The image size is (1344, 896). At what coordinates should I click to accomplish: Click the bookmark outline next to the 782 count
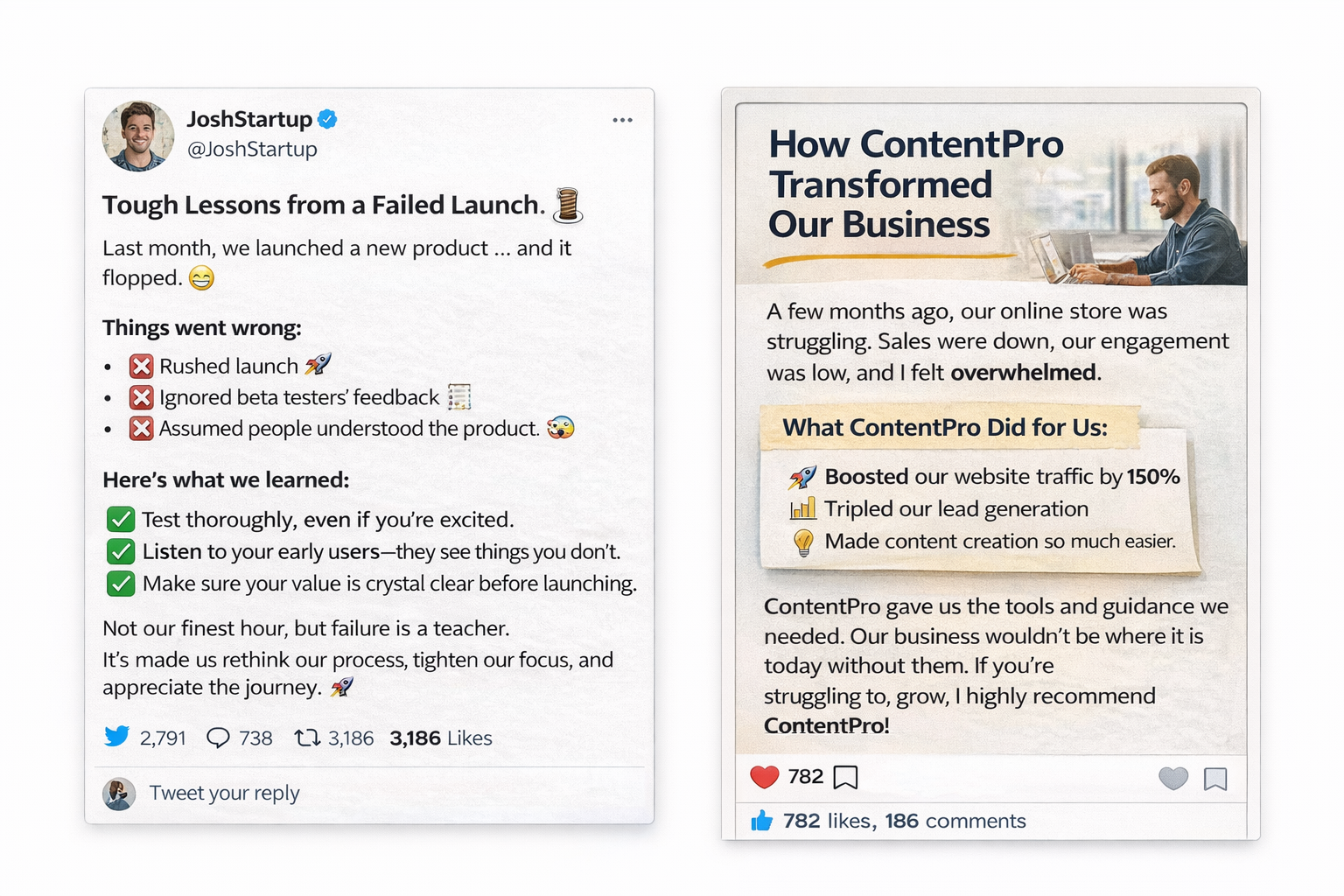point(845,776)
